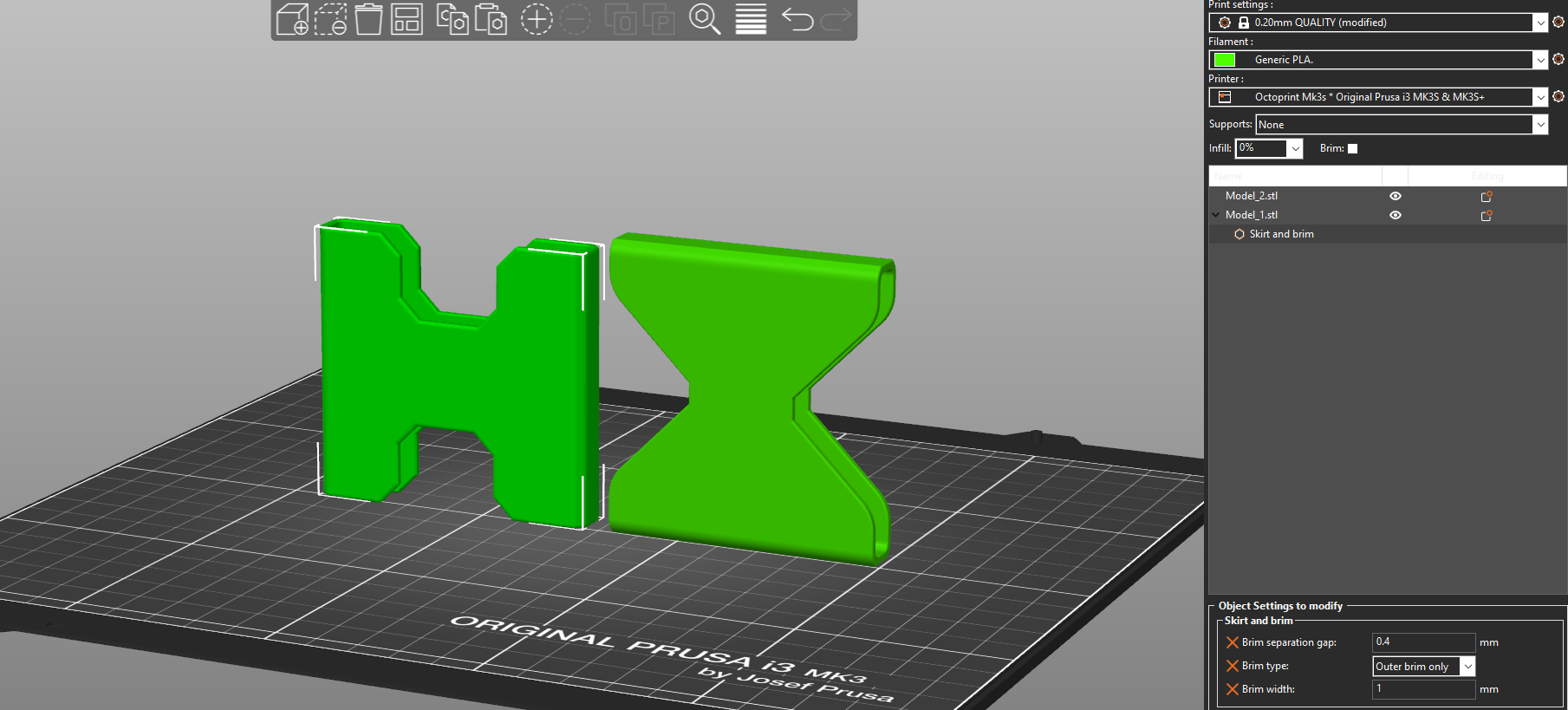
Task: Click the edit icon for Model_1.stl
Action: coord(1487,215)
